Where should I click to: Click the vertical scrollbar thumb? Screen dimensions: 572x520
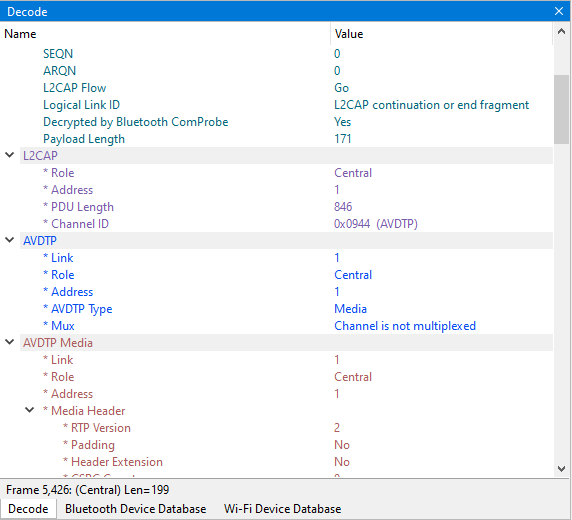(x=561, y=109)
